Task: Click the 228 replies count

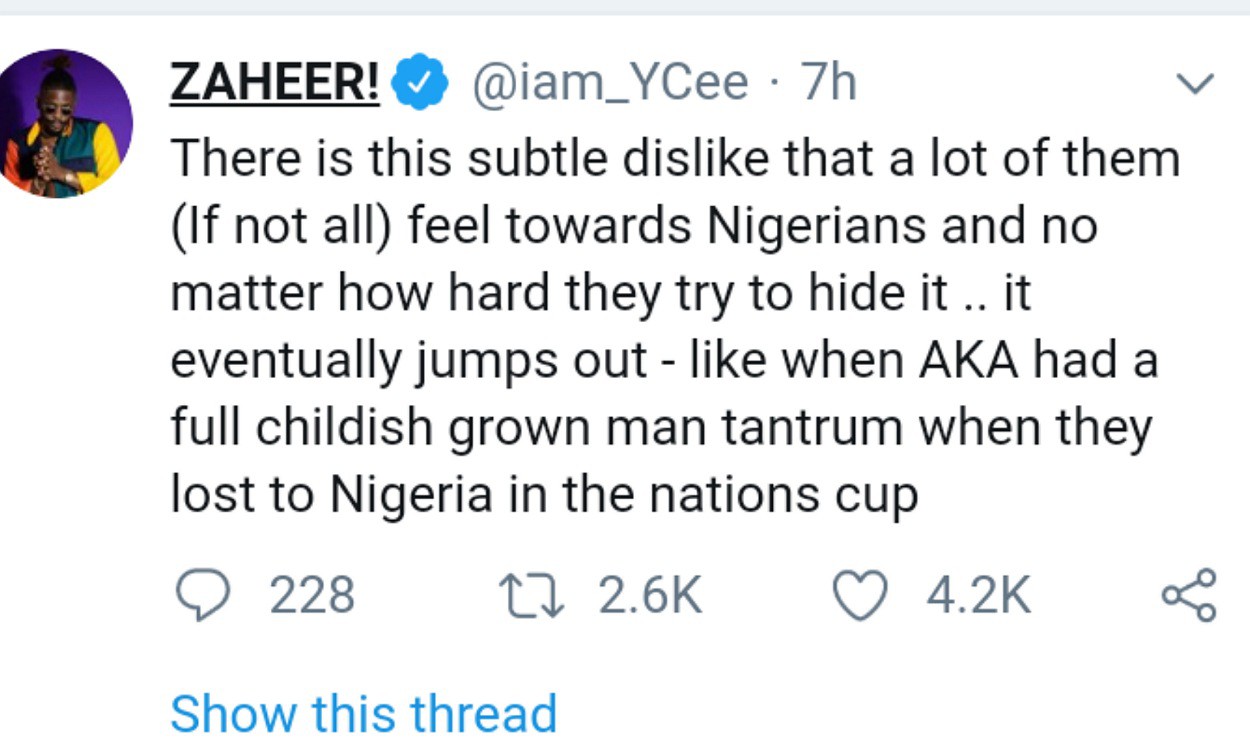Action: pyautogui.click(x=312, y=596)
